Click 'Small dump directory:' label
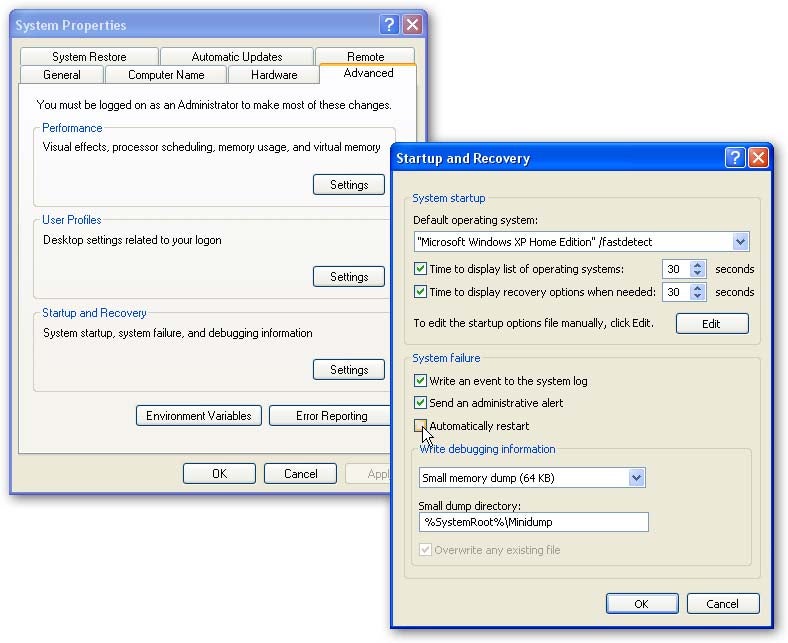This screenshot has height=643, width=788. 469,506
